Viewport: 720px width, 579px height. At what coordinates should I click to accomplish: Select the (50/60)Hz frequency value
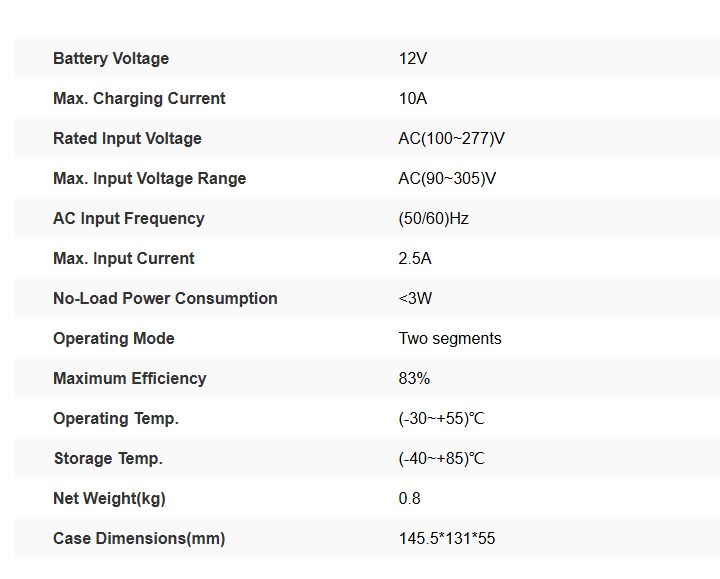(433, 219)
